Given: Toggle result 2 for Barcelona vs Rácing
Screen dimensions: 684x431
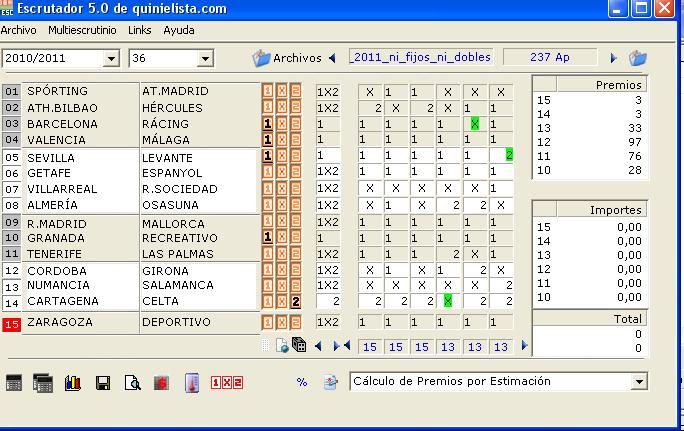Looking at the screenshot, I should point(296,124).
